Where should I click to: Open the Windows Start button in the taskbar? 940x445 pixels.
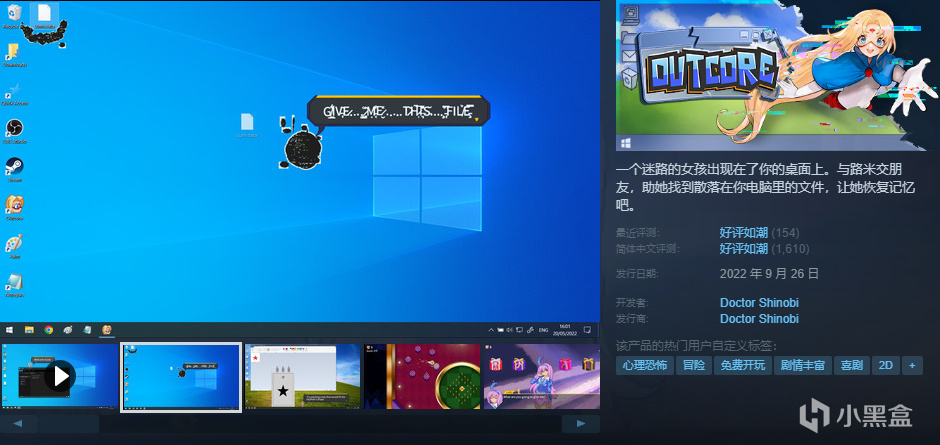click(x=9, y=330)
